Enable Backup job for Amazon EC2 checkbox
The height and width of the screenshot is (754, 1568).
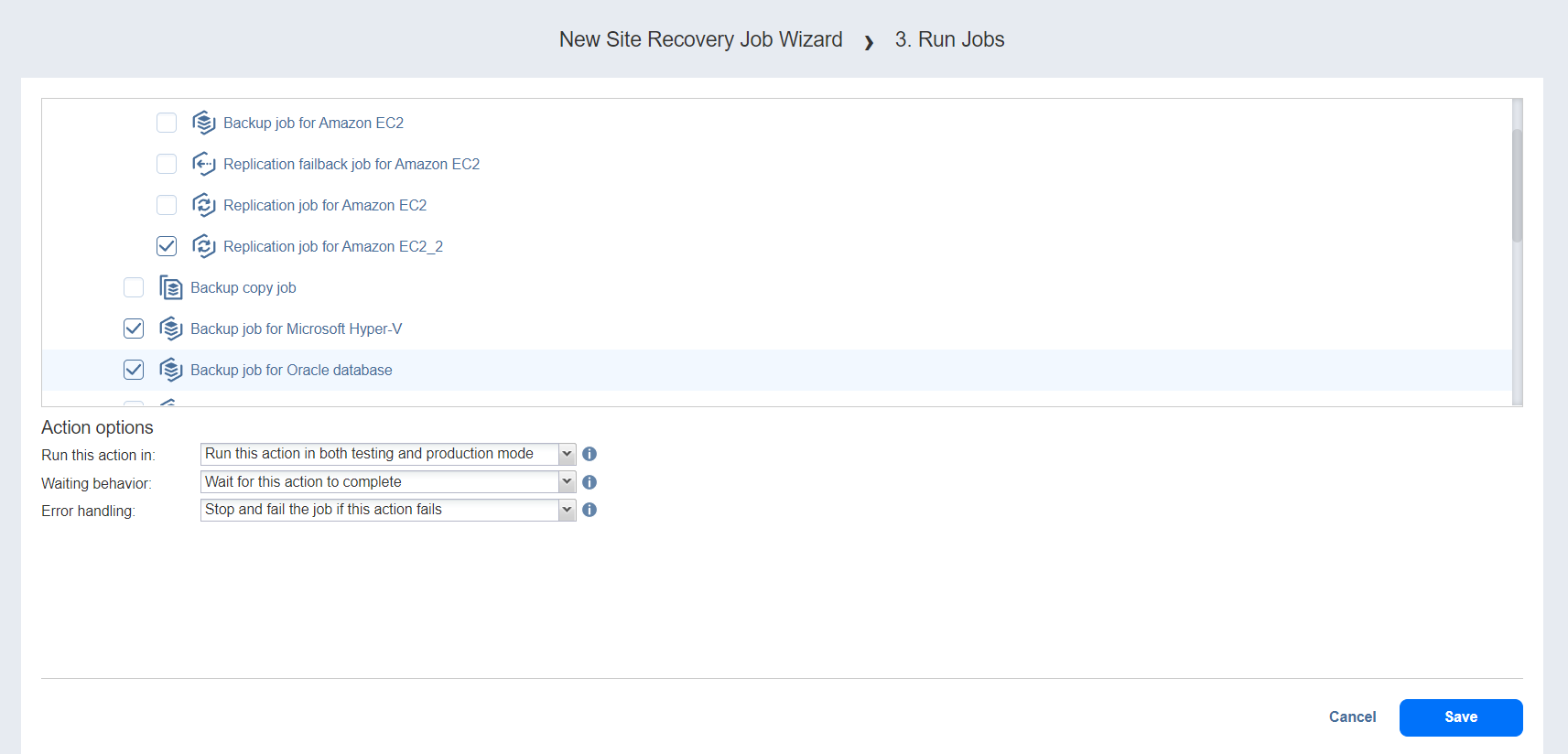click(x=167, y=123)
